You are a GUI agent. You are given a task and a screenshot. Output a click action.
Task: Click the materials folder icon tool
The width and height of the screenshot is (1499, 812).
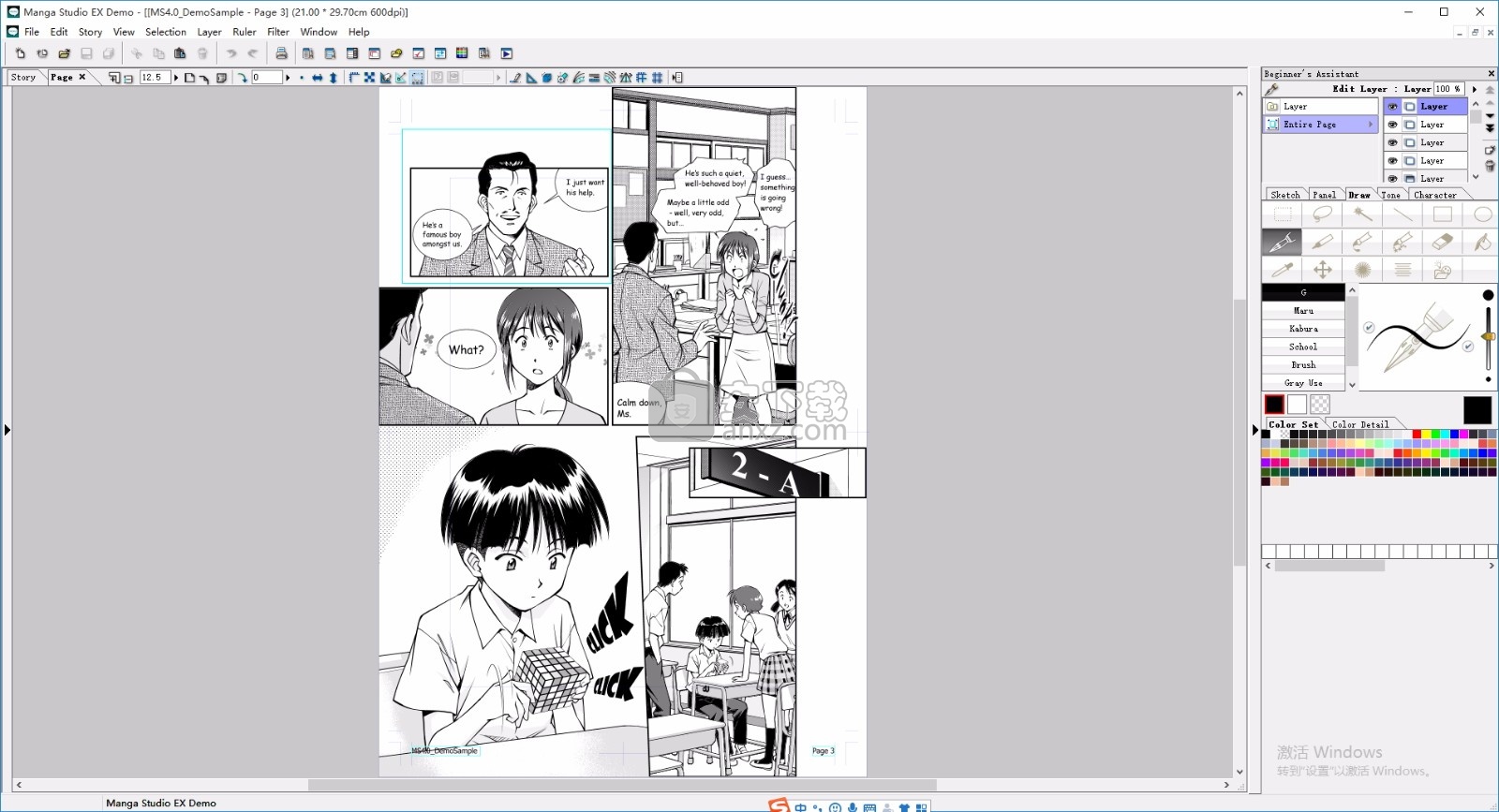point(1442,271)
